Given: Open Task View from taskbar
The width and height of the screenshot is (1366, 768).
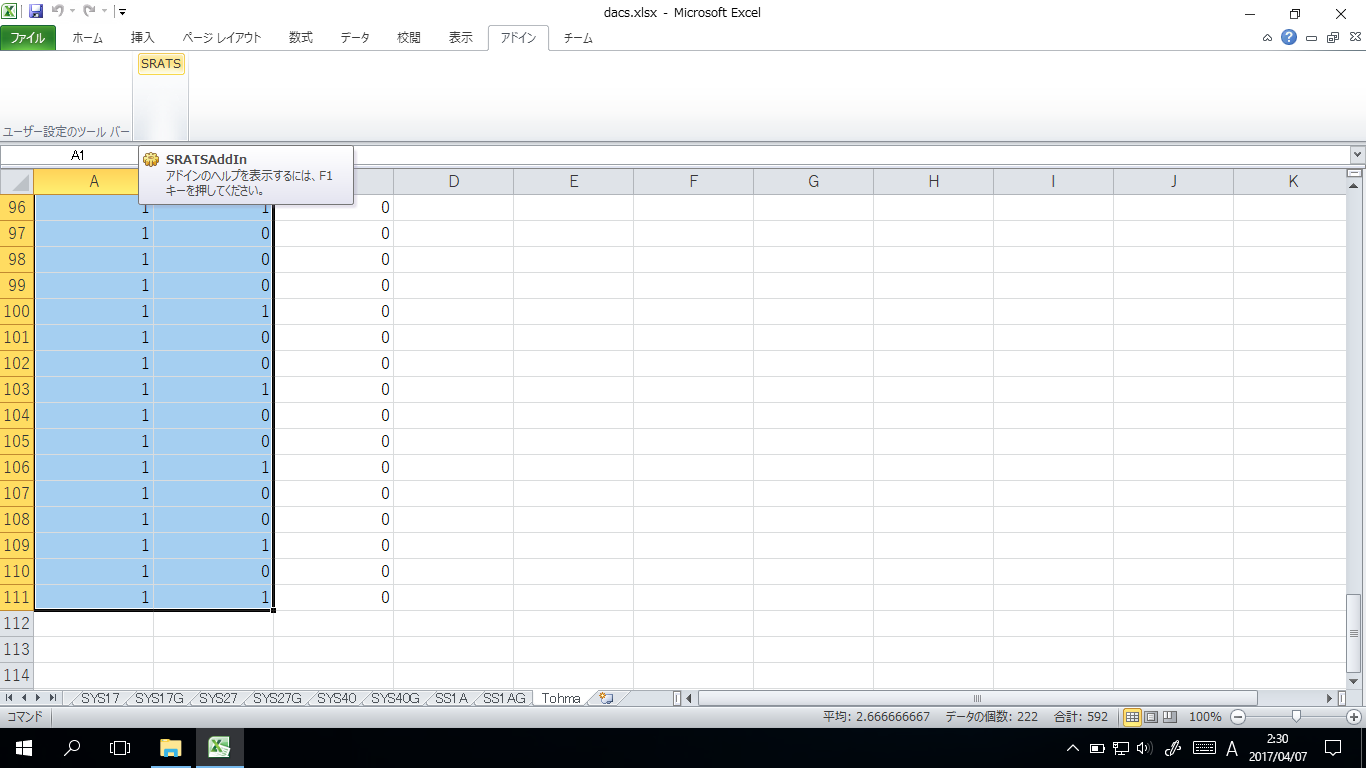Looking at the screenshot, I should (x=120, y=747).
